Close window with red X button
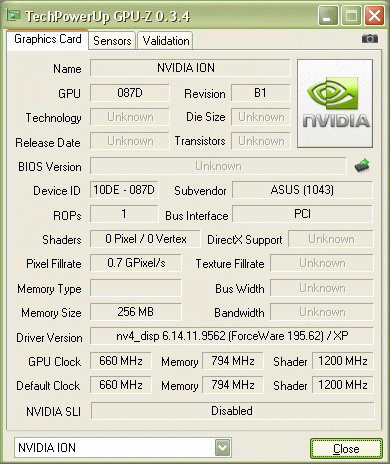 [x=374, y=16]
